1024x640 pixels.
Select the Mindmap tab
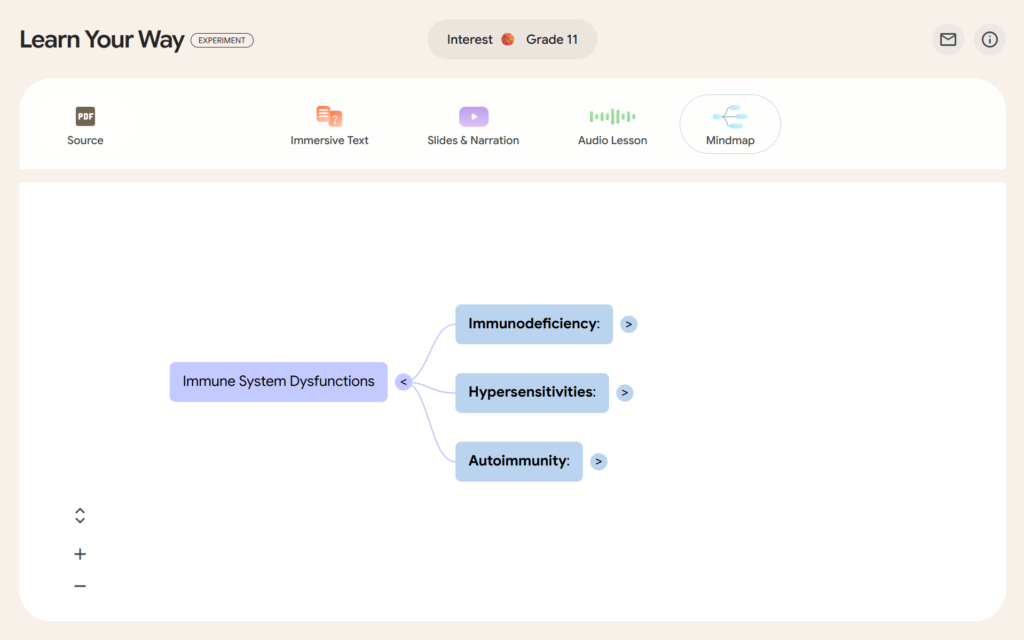click(x=730, y=125)
